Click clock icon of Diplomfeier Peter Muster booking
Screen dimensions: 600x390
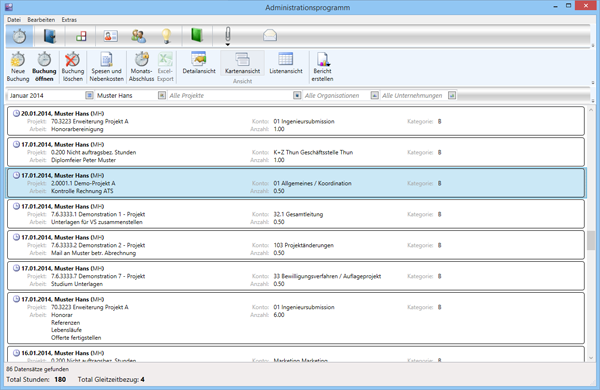(16, 144)
